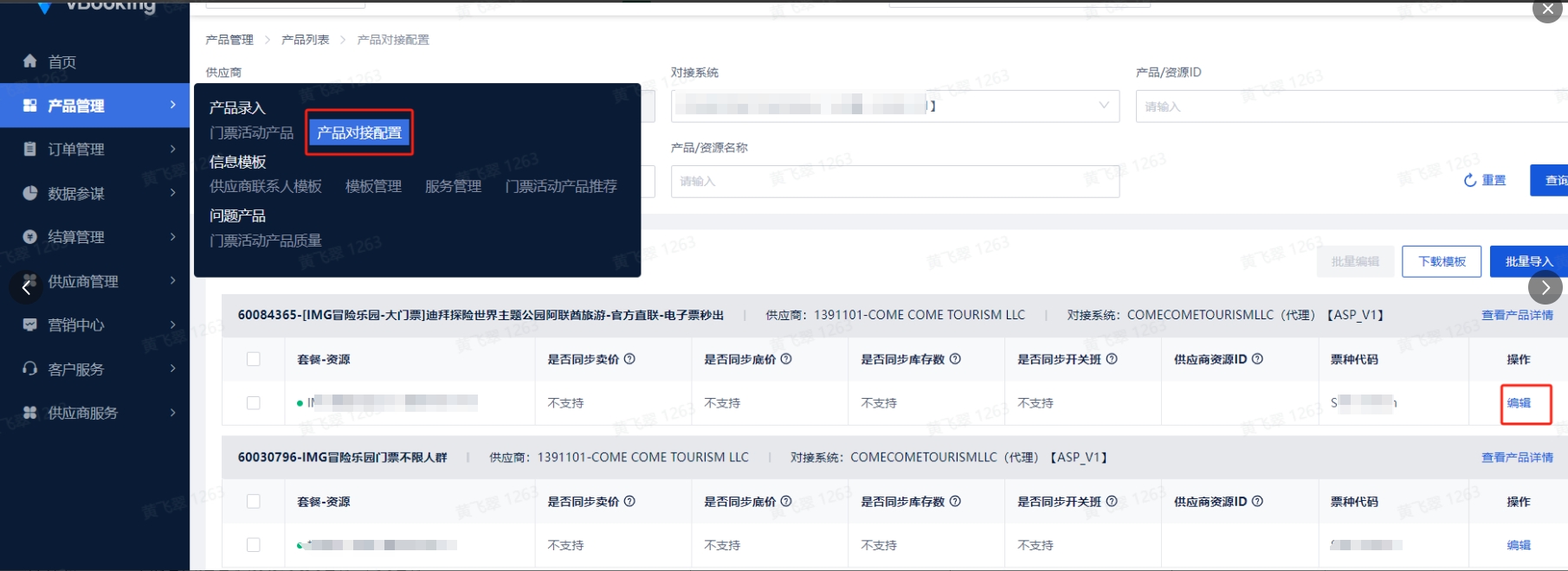Tick the first package row checkbox

254,402
